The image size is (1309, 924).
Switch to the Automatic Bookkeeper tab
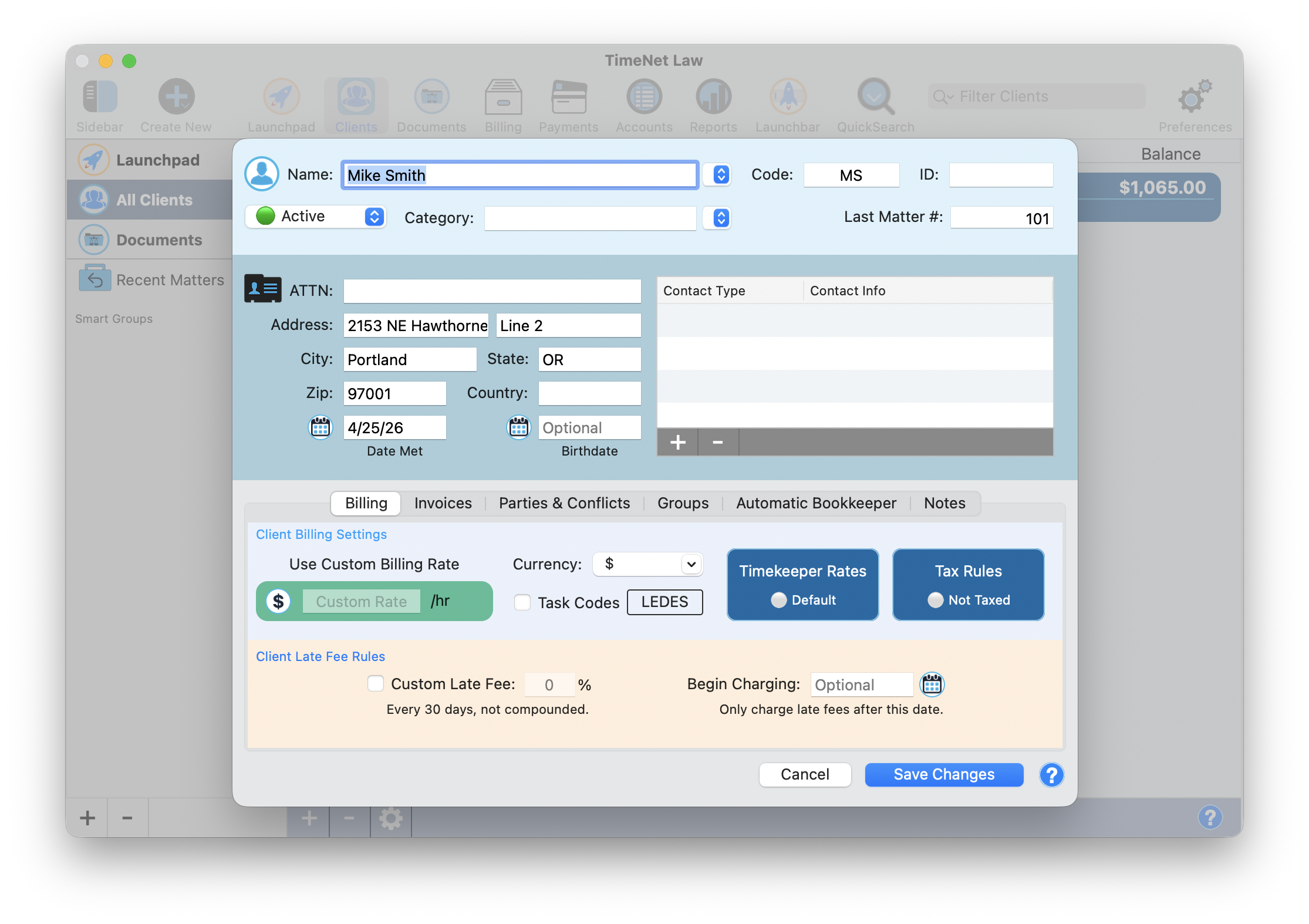[816, 503]
